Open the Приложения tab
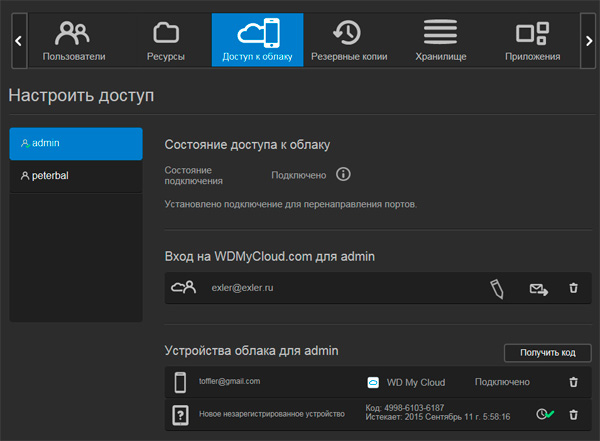The image size is (600, 441). (532, 41)
